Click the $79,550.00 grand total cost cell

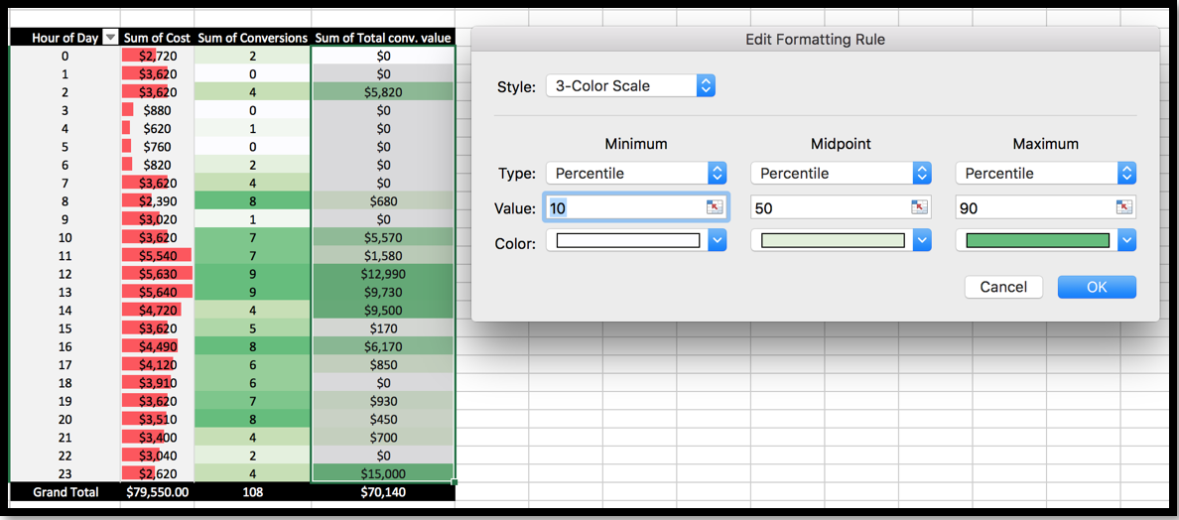point(157,492)
